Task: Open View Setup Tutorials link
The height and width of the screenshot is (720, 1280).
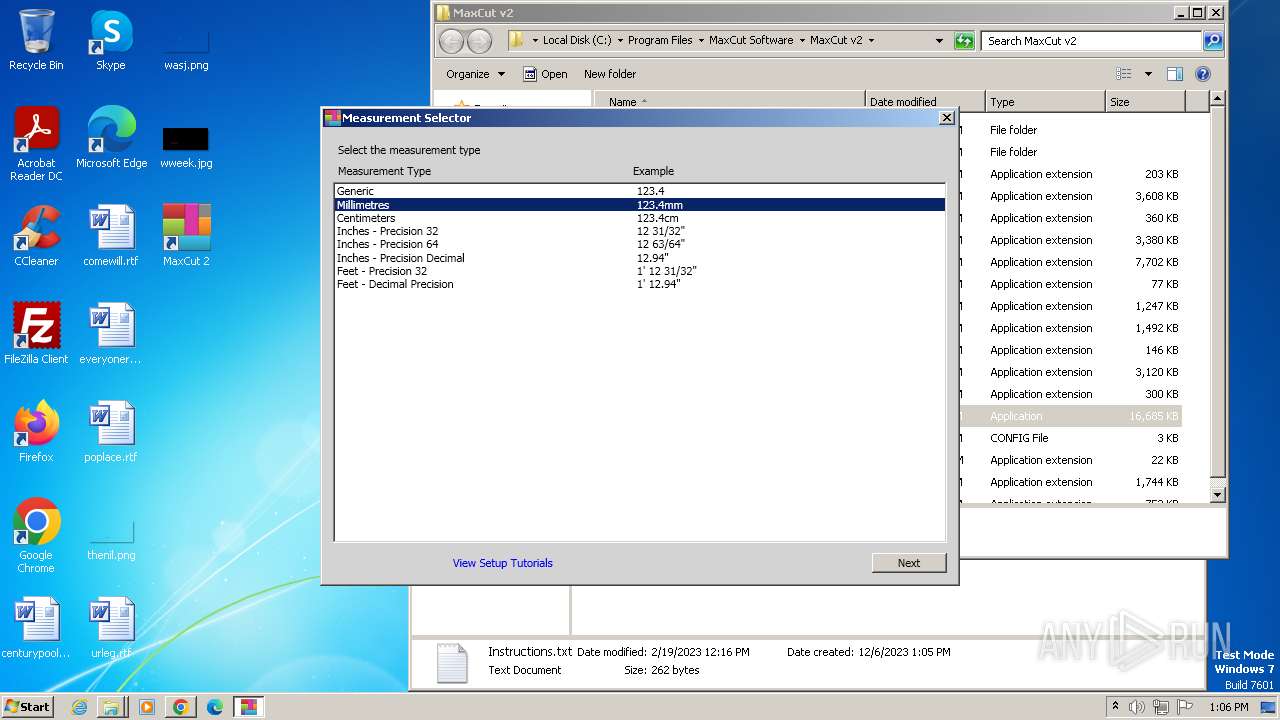Action: (502, 563)
